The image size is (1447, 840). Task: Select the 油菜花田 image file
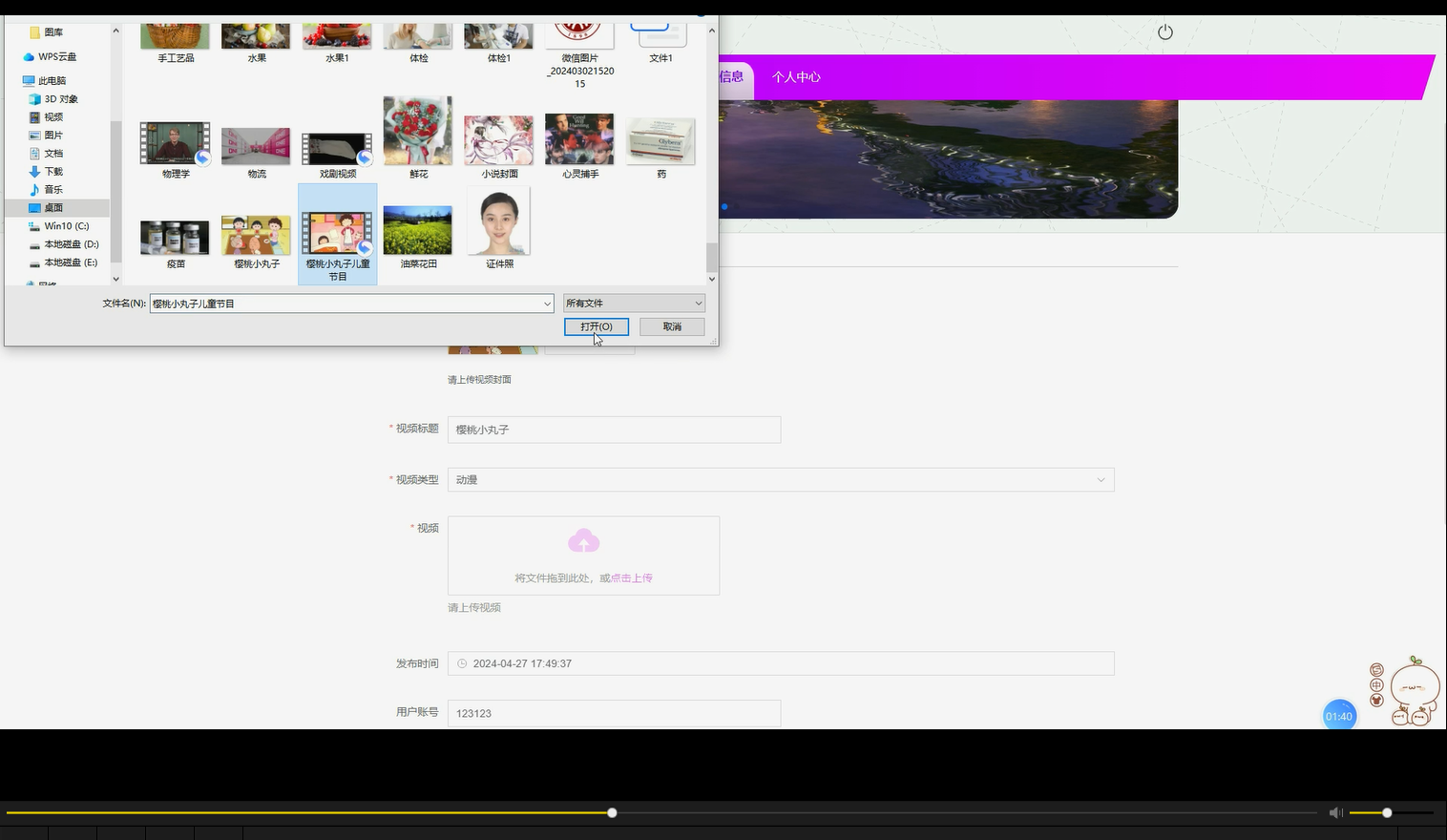pyautogui.click(x=418, y=236)
